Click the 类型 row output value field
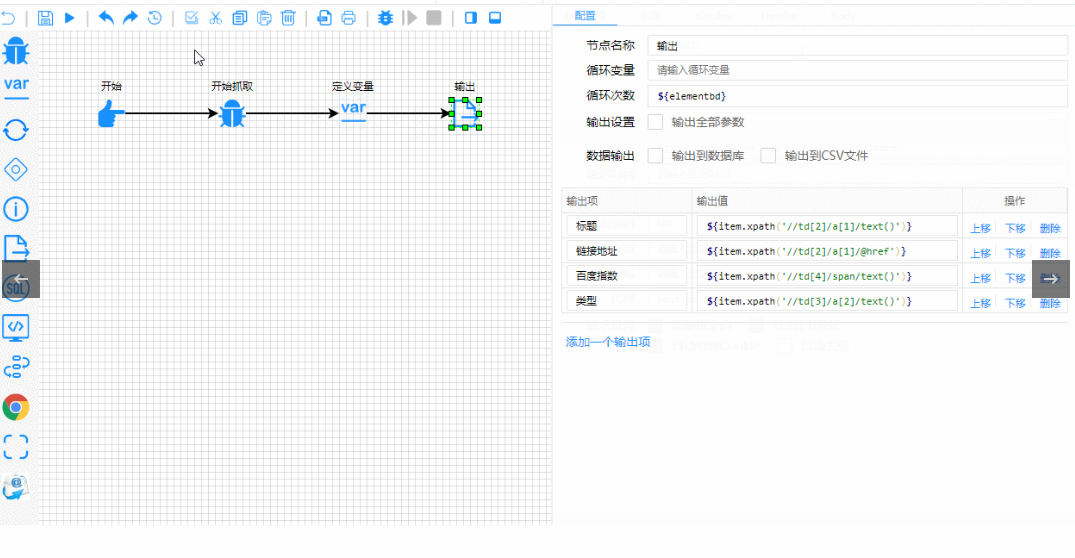This screenshot has width=1075, height=558. click(827, 300)
